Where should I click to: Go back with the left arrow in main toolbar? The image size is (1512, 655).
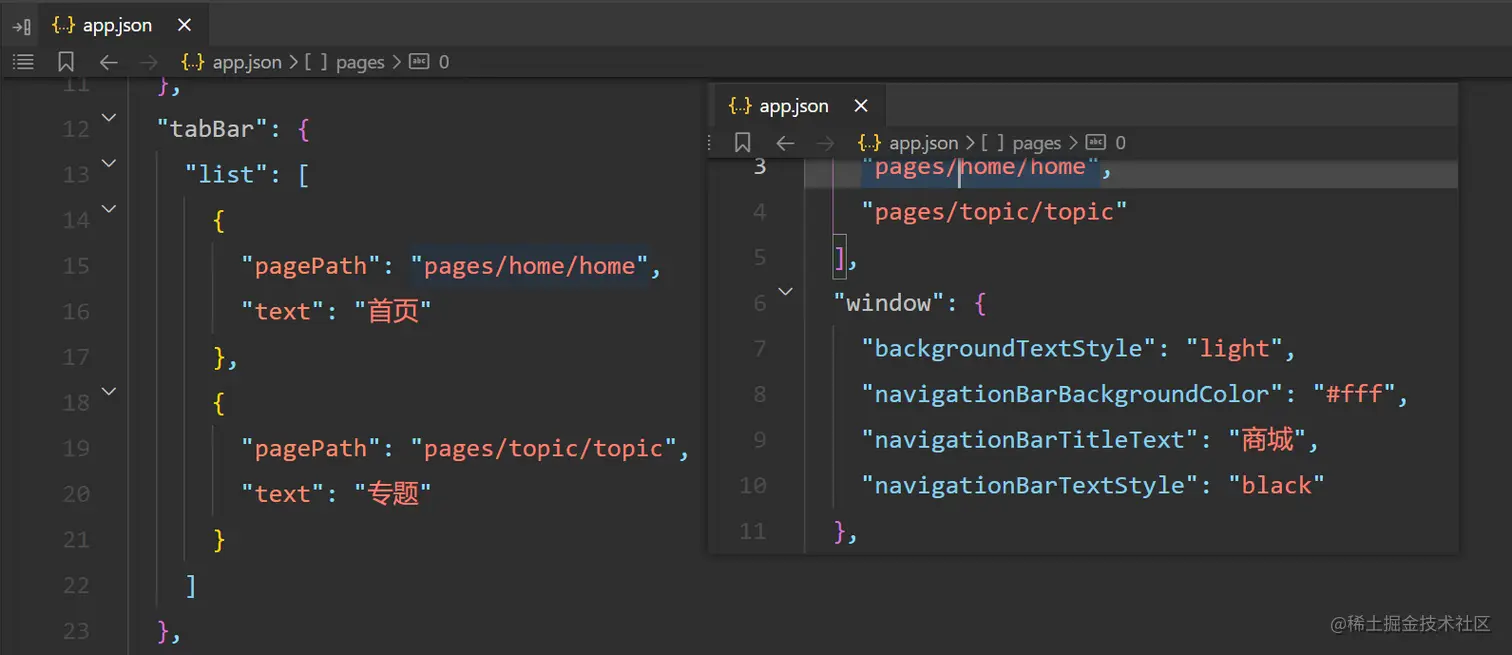[108, 62]
